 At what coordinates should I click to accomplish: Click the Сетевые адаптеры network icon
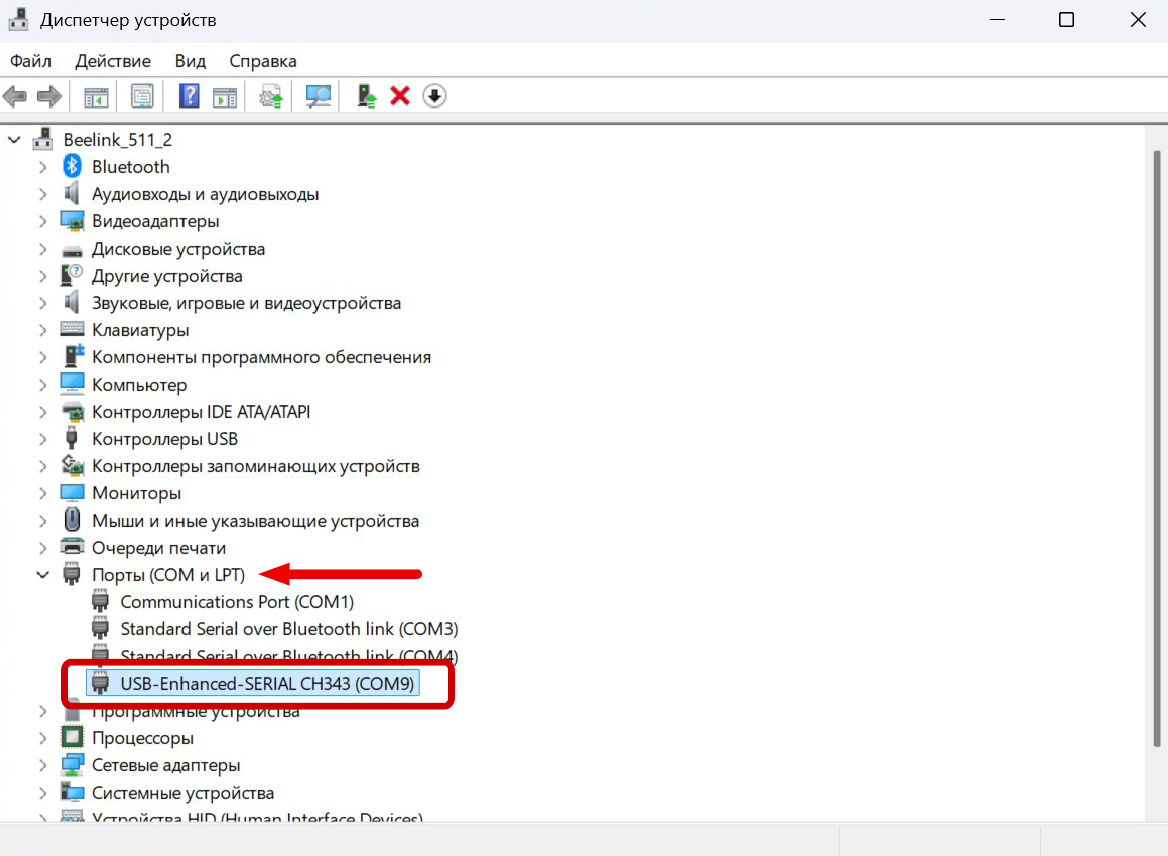[72, 764]
